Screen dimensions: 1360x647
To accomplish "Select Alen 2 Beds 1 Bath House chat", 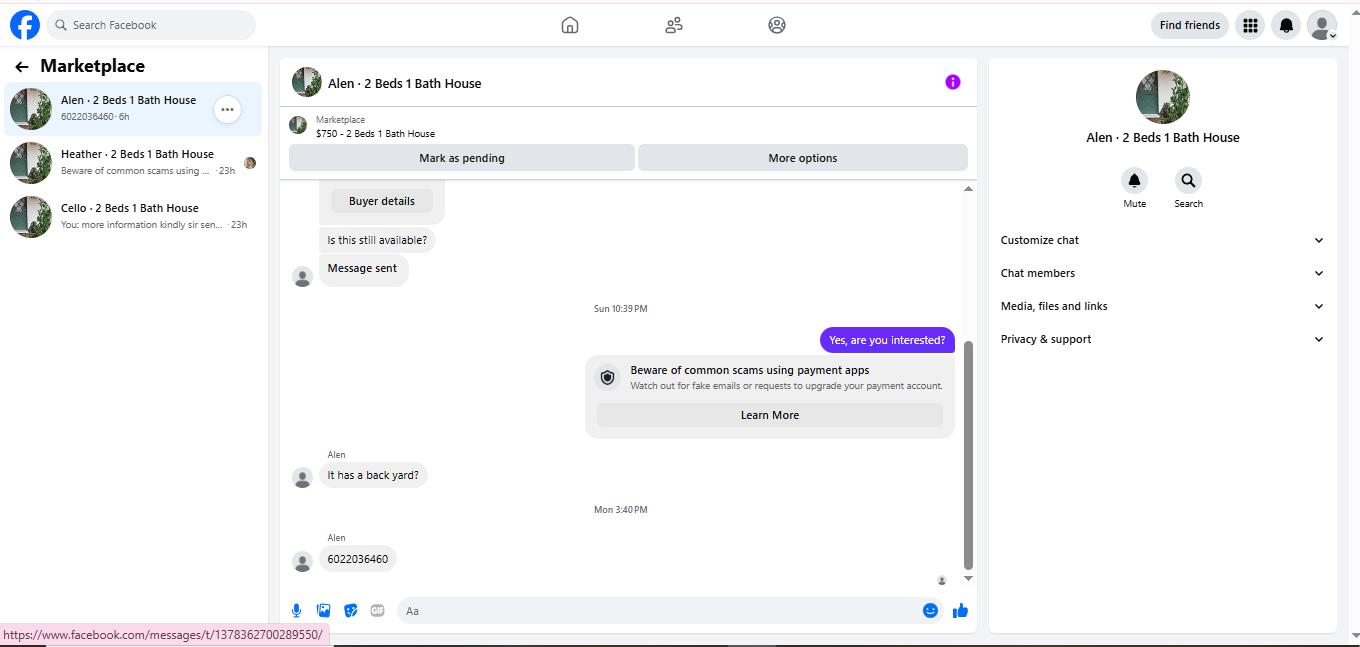I will (x=133, y=108).
